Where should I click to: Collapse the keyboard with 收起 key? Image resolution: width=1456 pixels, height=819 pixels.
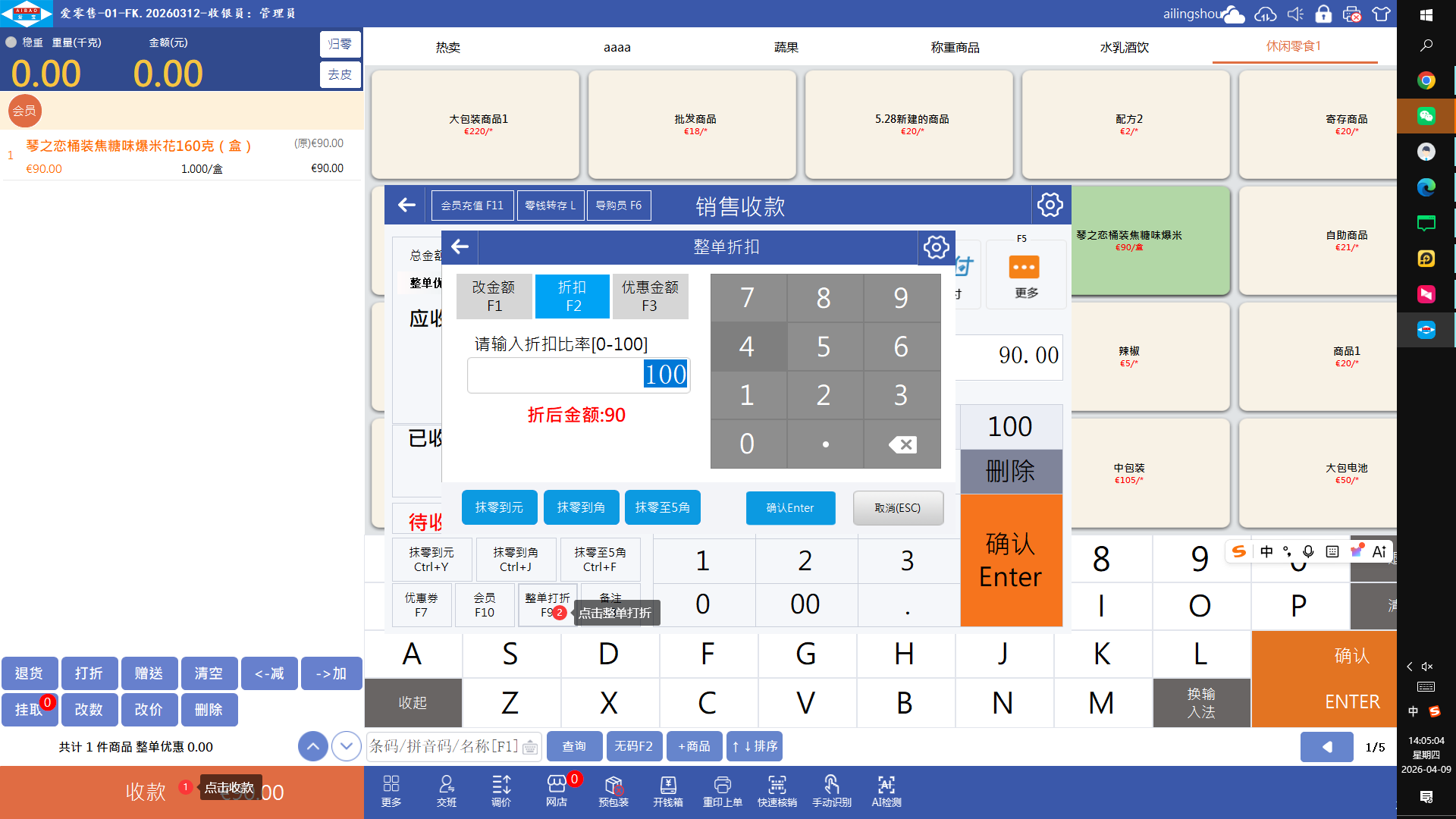pos(413,703)
